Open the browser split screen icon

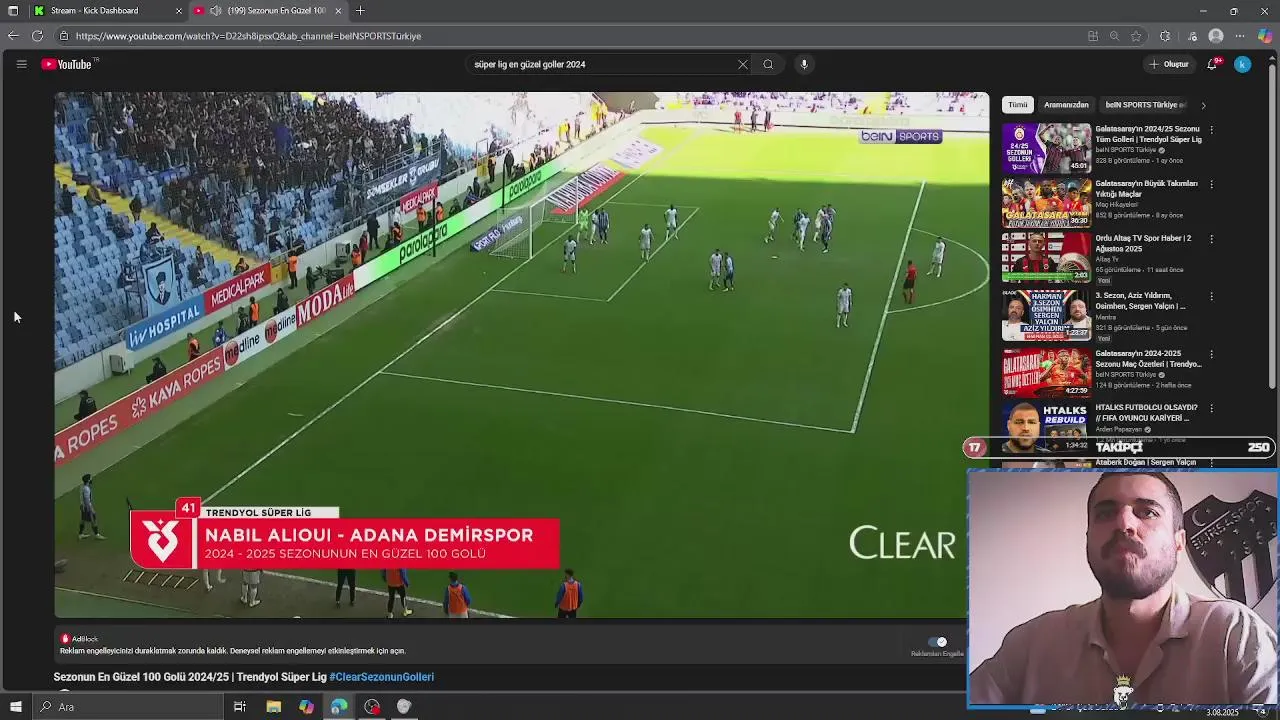tap(1093, 36)
